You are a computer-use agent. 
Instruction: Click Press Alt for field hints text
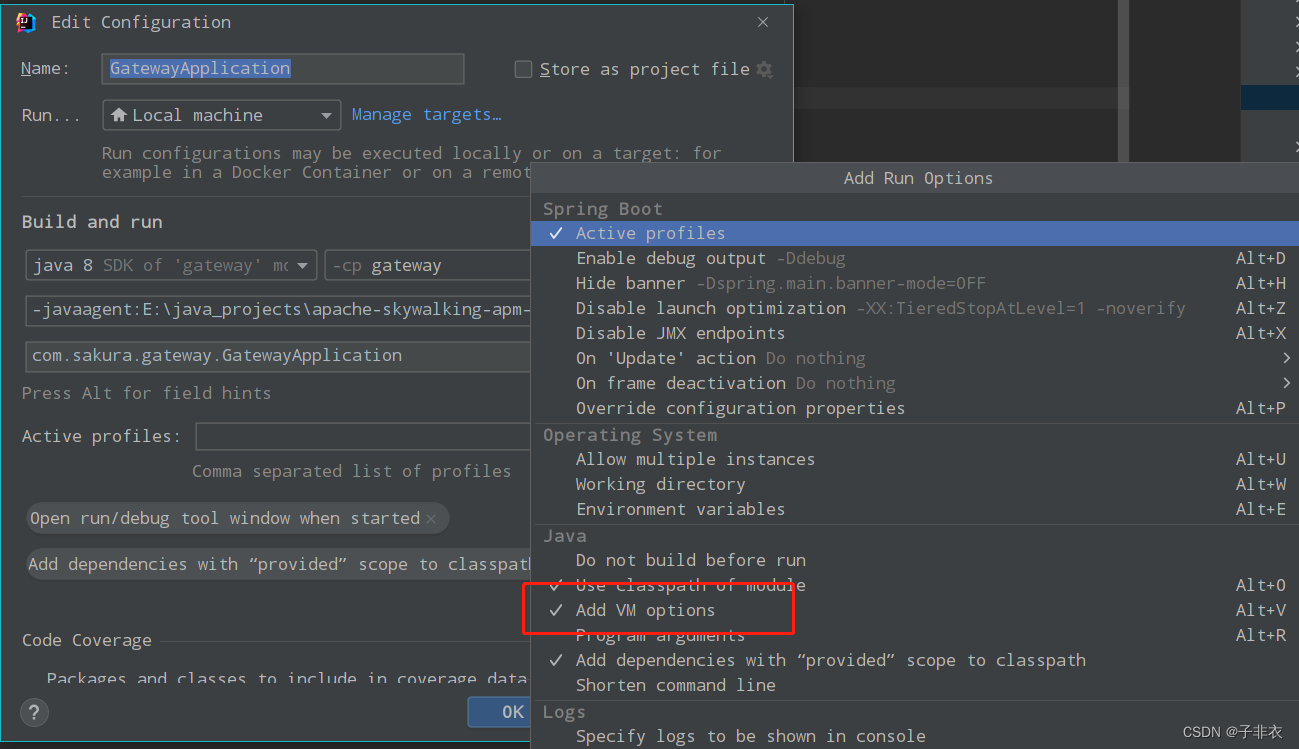click(146, 393)
